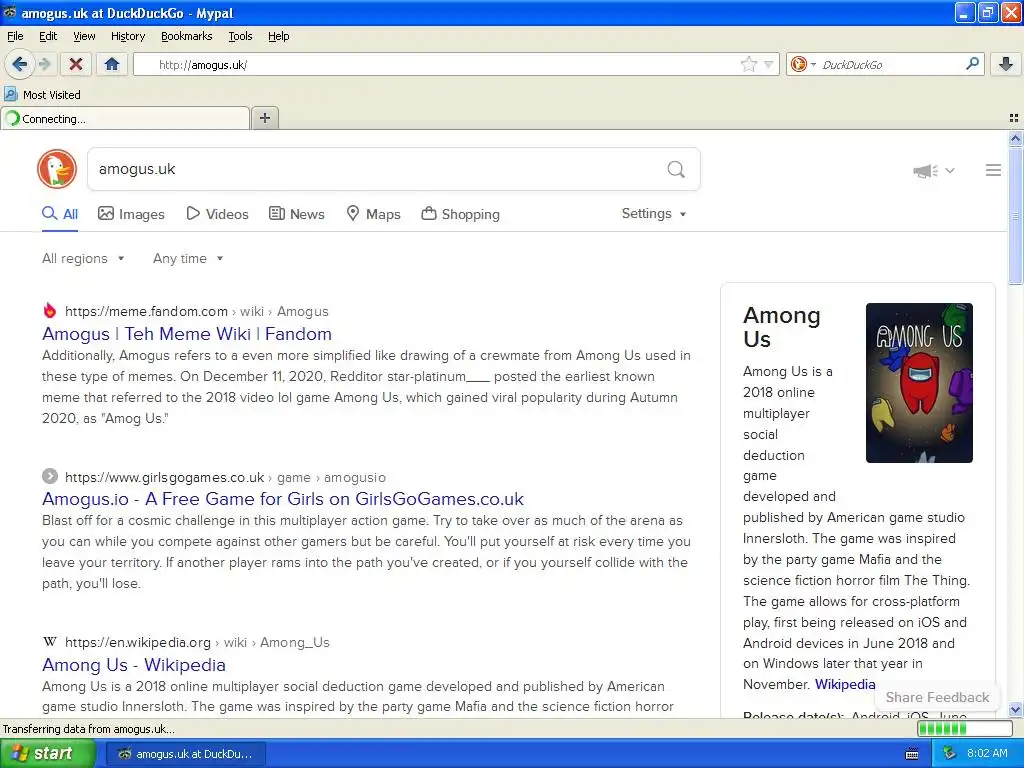
Task: Go back with the Back arrow button
Action: [20, 64]
